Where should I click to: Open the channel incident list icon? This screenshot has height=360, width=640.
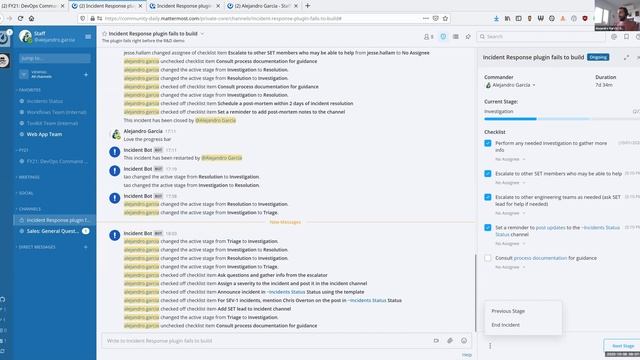click(456, 37)
